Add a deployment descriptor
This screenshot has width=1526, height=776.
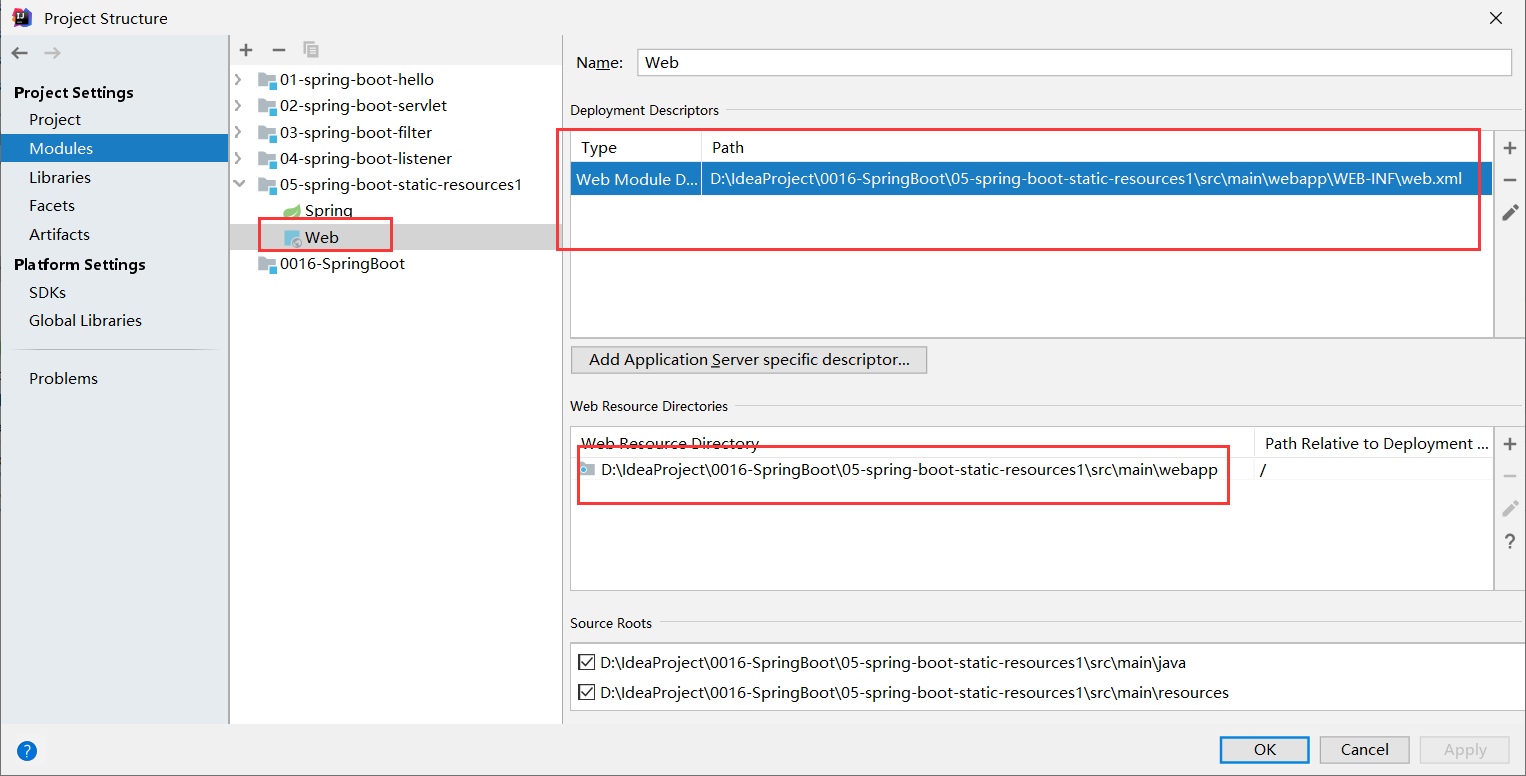1510,148
